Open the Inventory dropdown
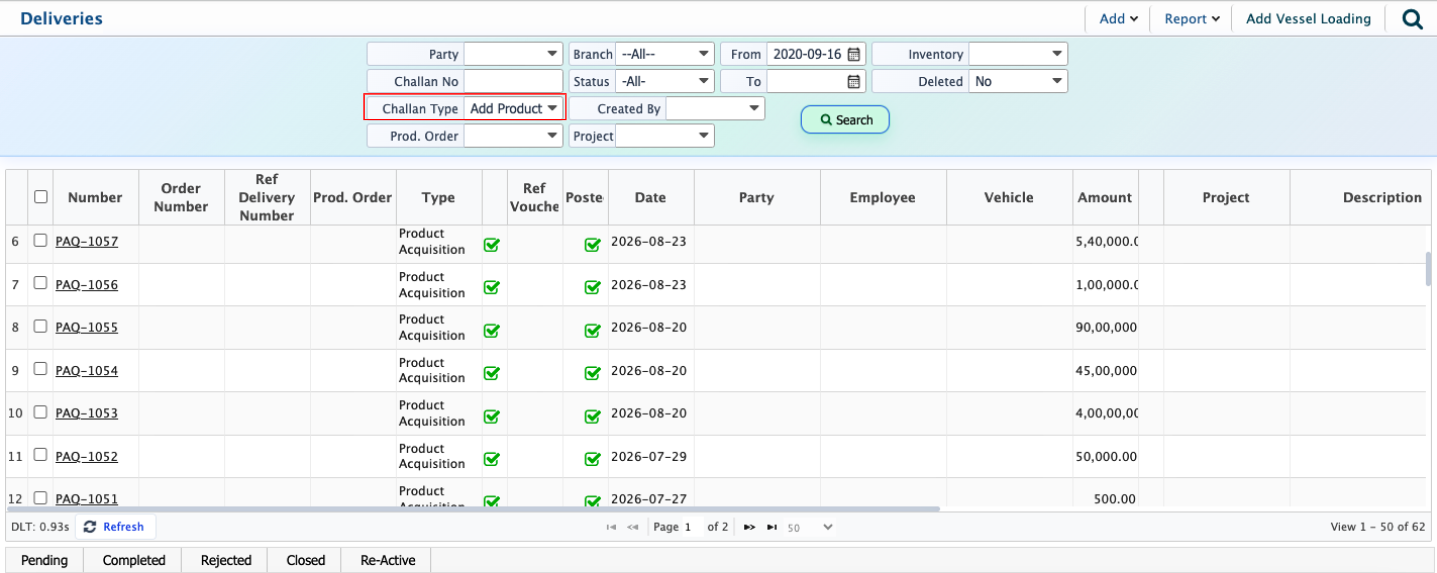The image size is (1437, 573). (x=1018, y=54)
